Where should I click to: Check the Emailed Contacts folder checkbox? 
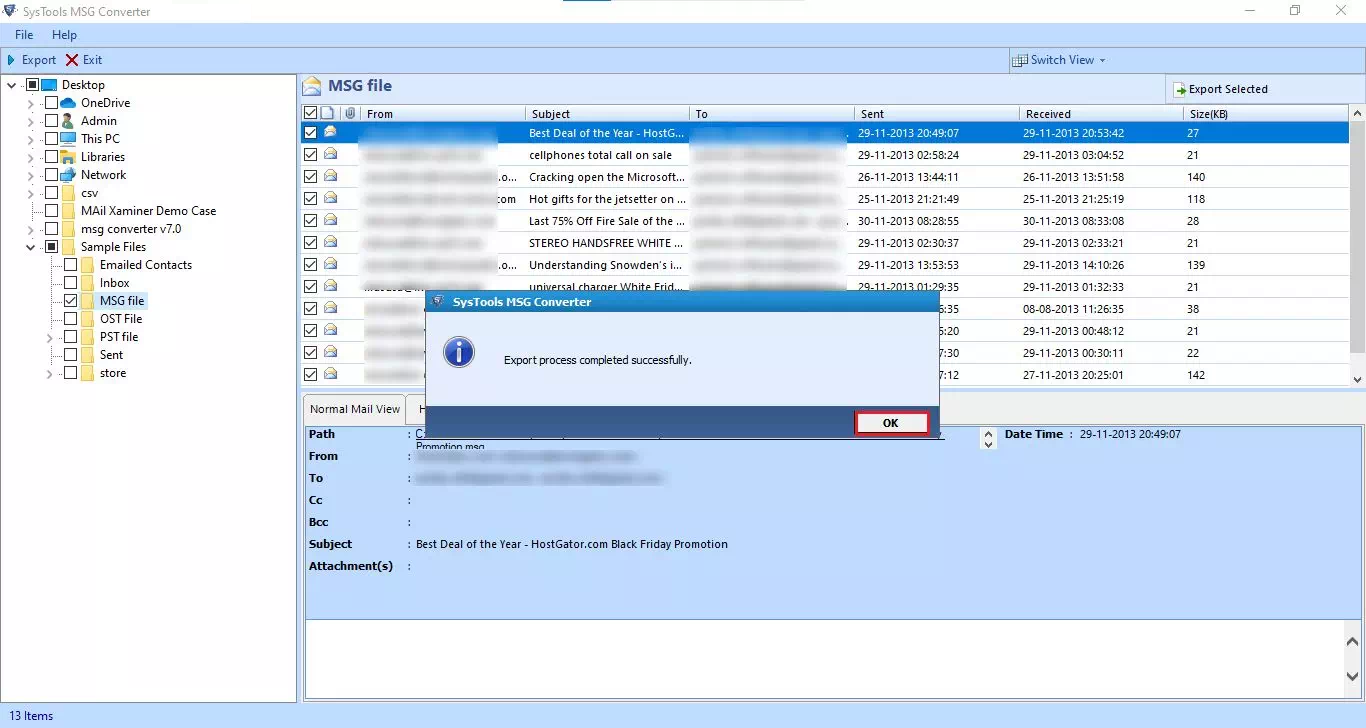pyautogui.click(x=70, y=265)
